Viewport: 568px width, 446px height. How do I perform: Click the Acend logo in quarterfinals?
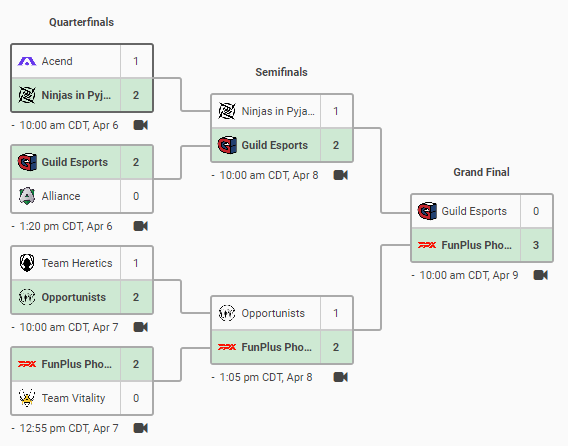(27, 61)
